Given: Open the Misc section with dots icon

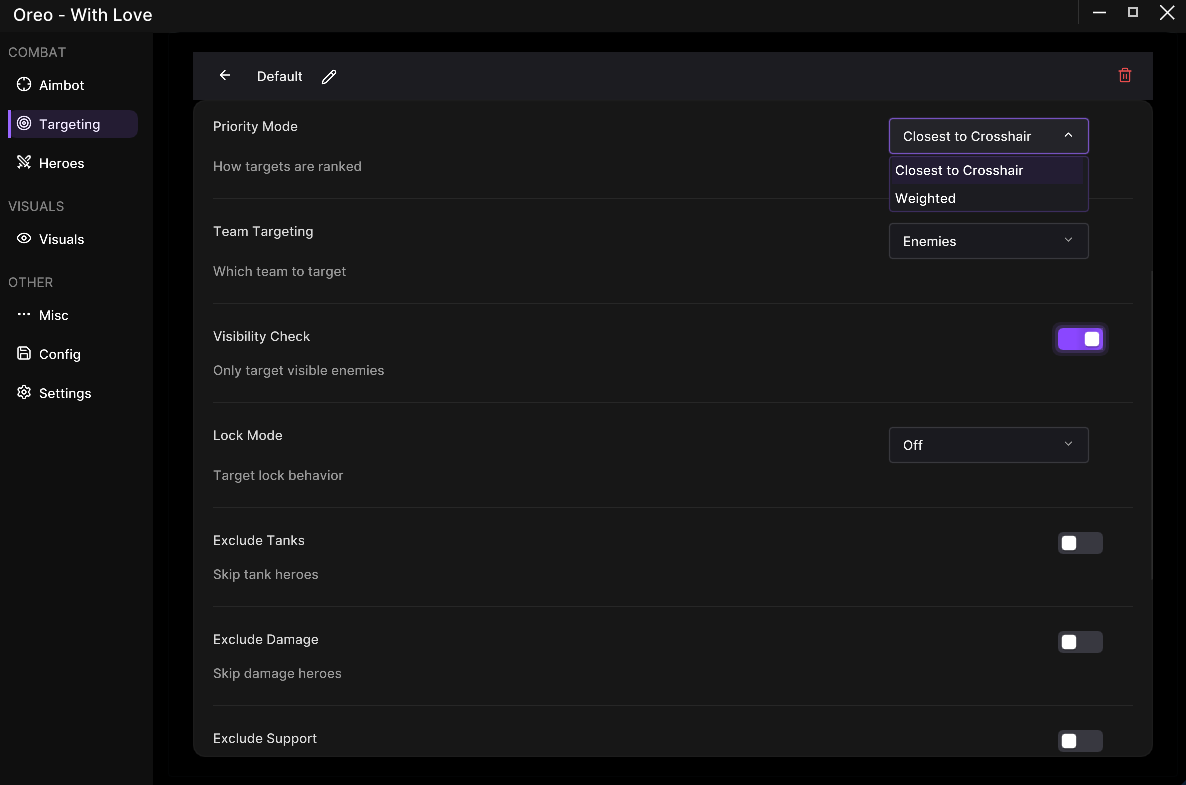Looking at the screenshot, I should 53,315.
